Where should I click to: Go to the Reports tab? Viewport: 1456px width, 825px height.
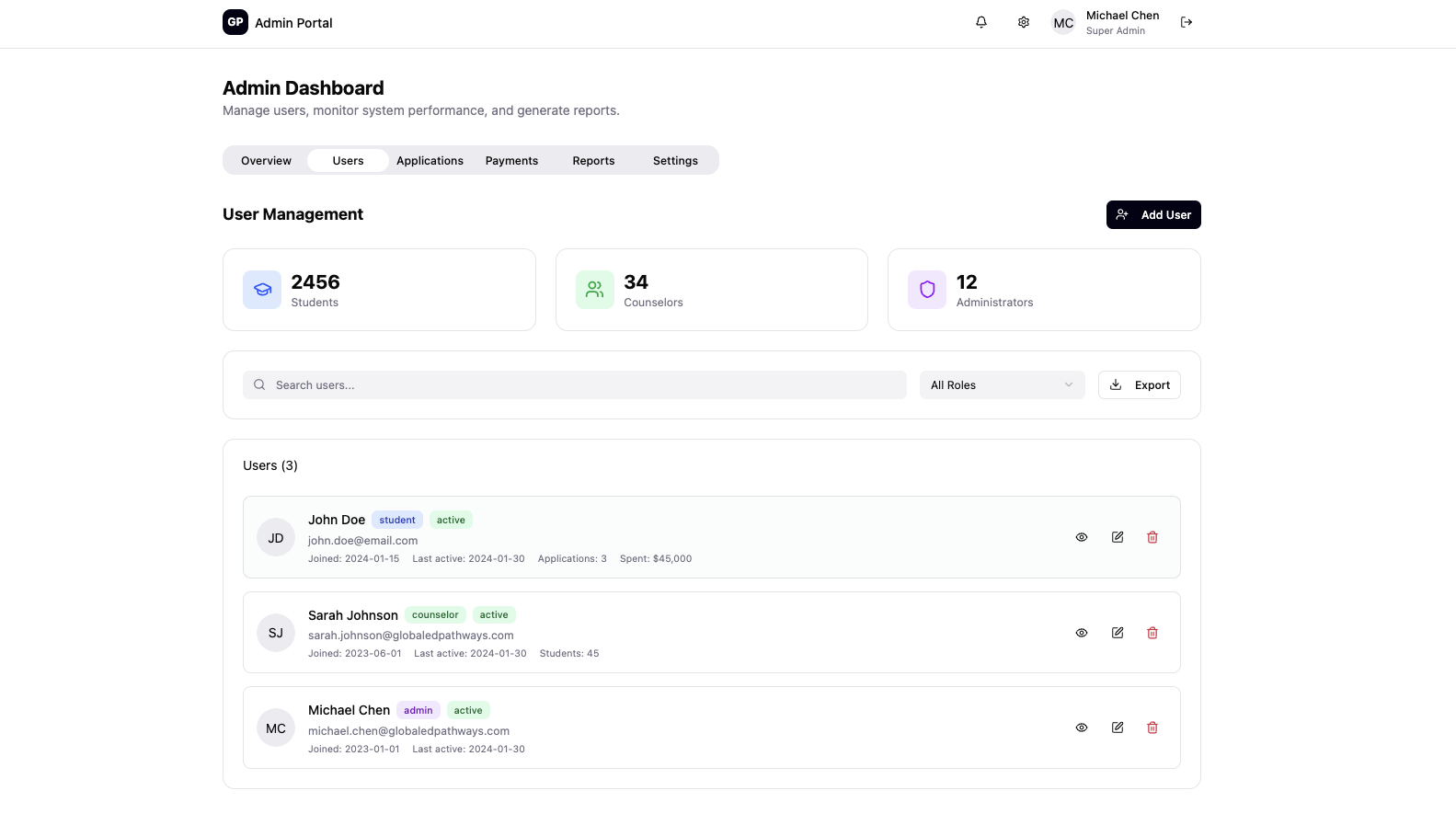coord(593,161)
